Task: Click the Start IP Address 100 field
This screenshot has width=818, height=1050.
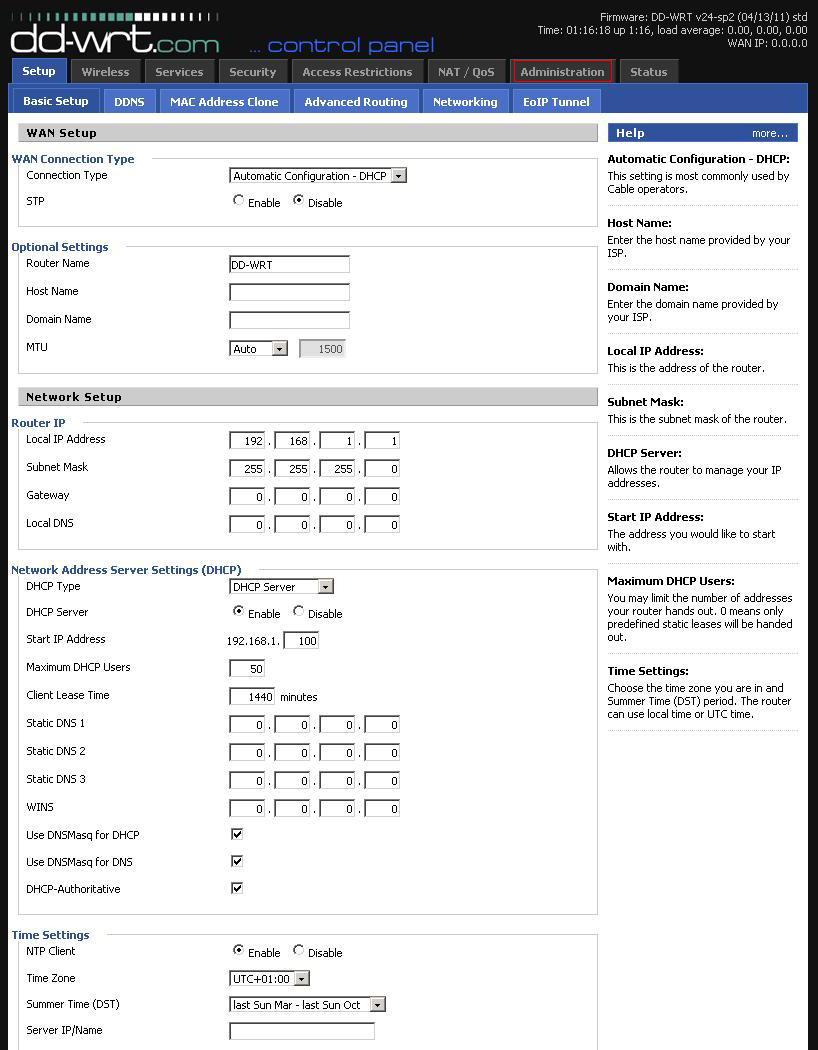Action: click(301, 641)
